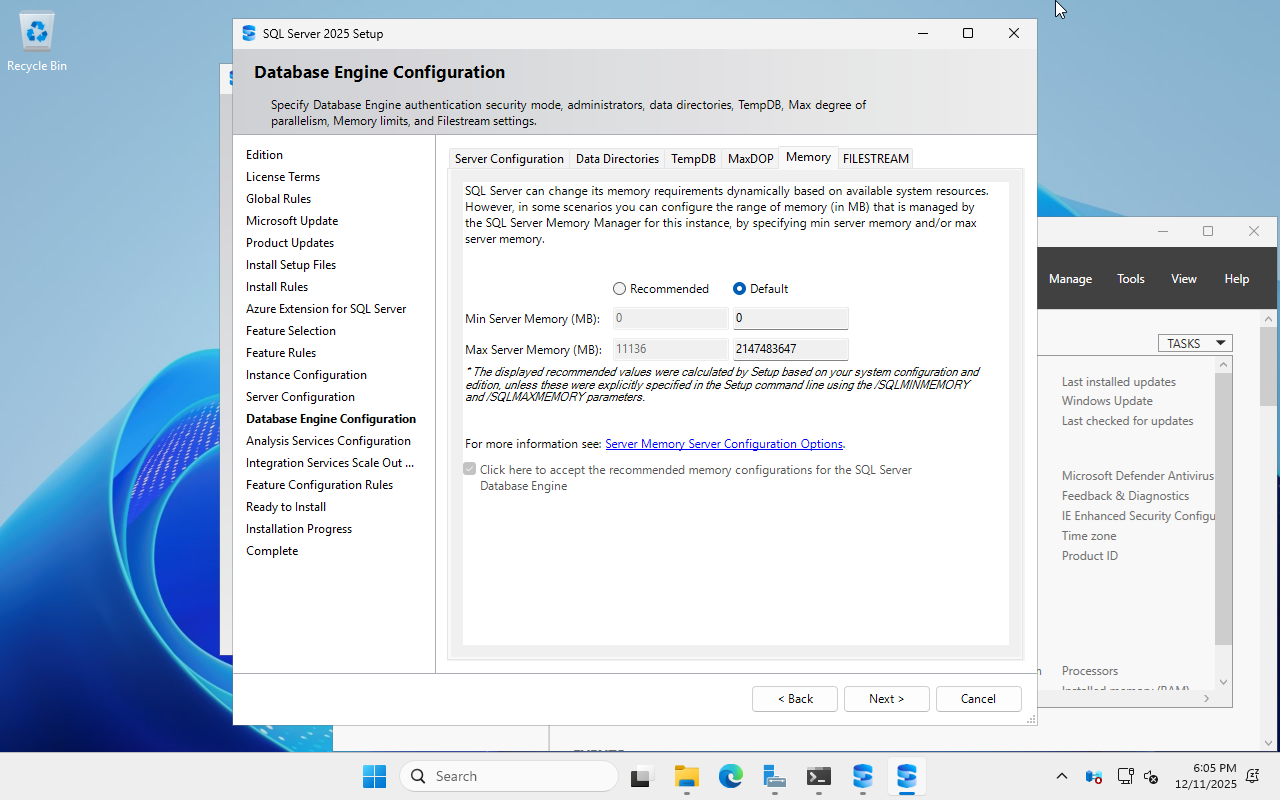Screen dimensions: 1280x800
Task: Select the Recommended memory radio button
Action: (620, 289)
